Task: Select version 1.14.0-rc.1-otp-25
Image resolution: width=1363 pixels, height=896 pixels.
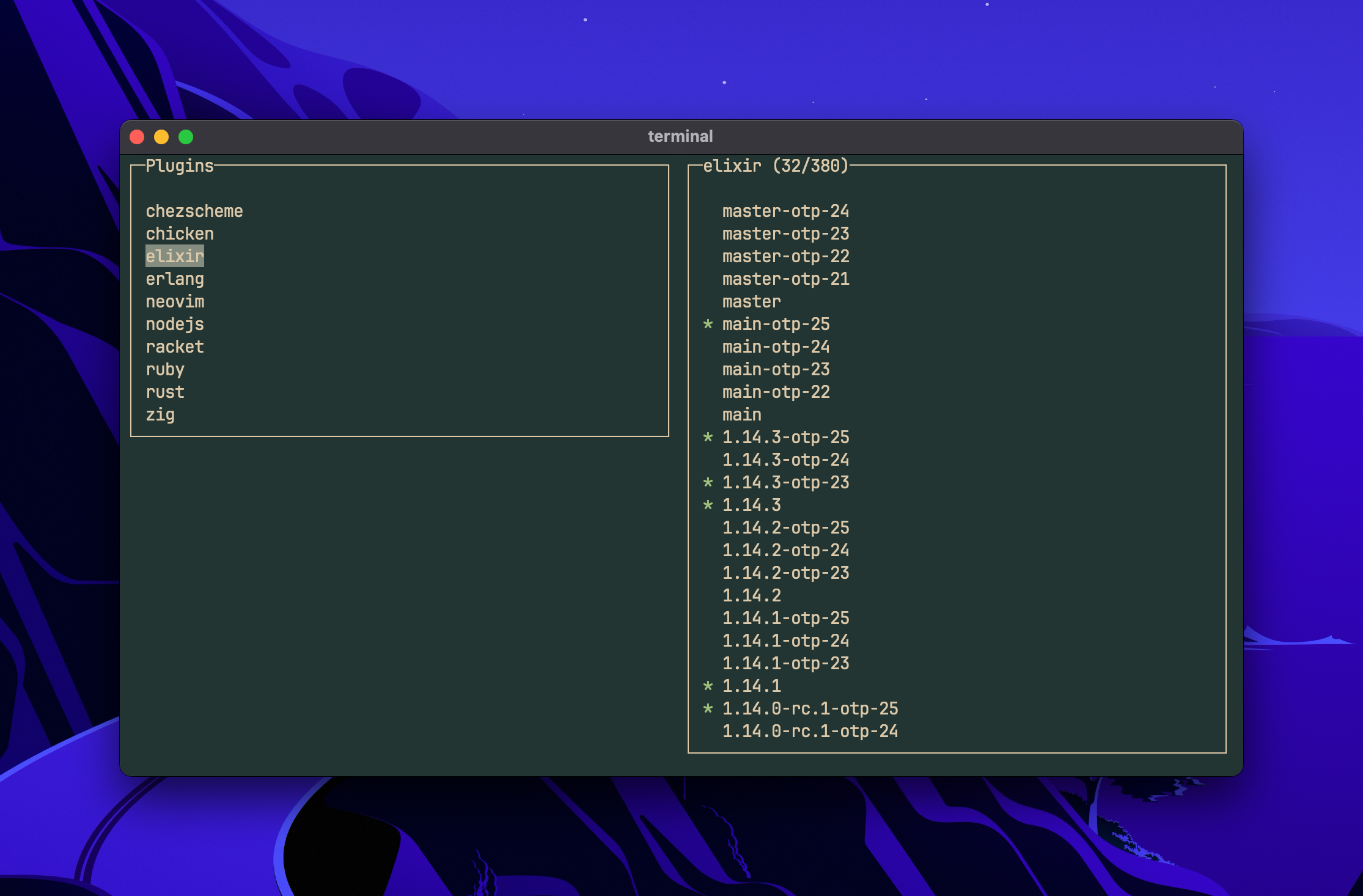Action: click(x=810, y=709)
